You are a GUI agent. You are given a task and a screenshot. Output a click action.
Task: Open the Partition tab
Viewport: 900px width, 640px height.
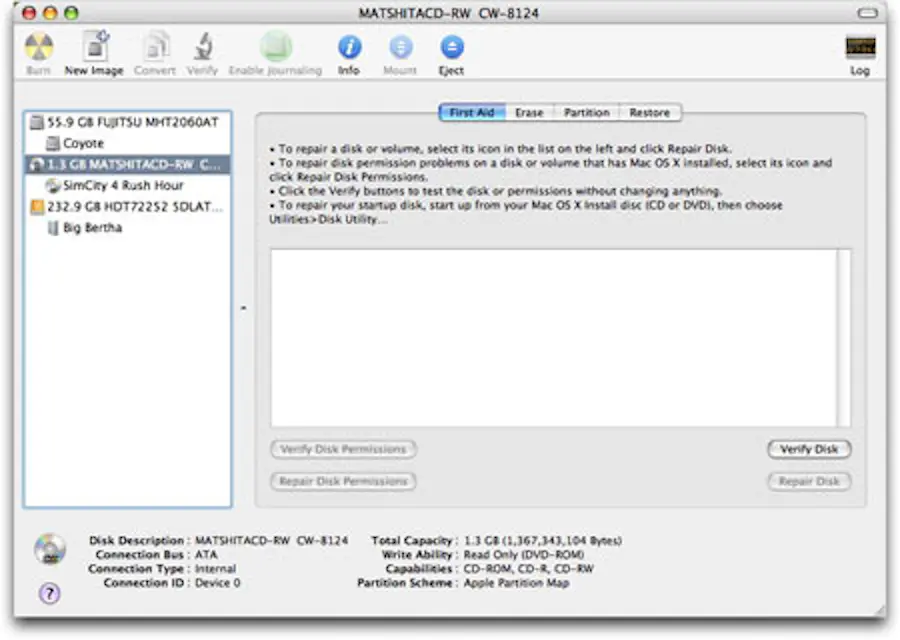point(587,112)
